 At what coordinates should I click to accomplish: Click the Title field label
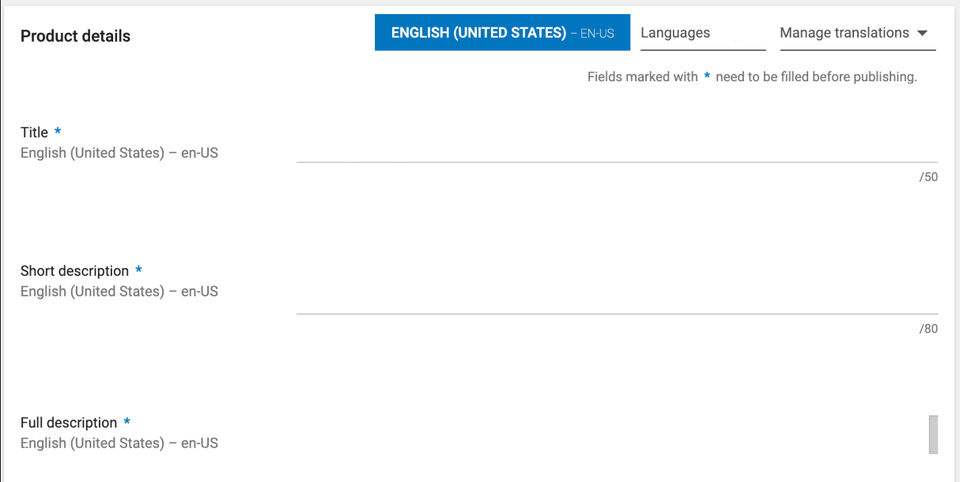(x=34, y=132)
